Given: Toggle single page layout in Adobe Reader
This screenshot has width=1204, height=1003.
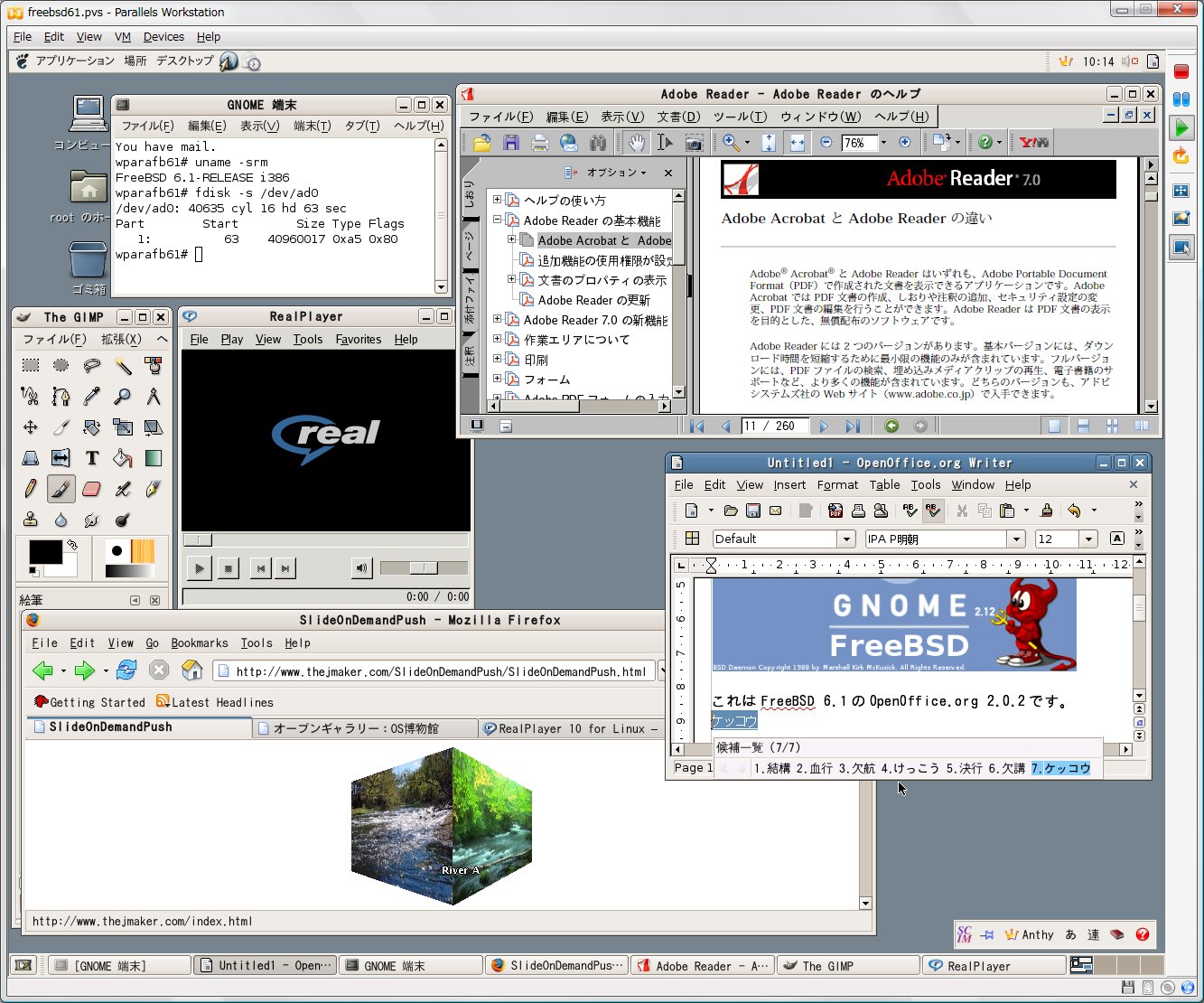Looking at the screenshot, I should [1054, 427].
